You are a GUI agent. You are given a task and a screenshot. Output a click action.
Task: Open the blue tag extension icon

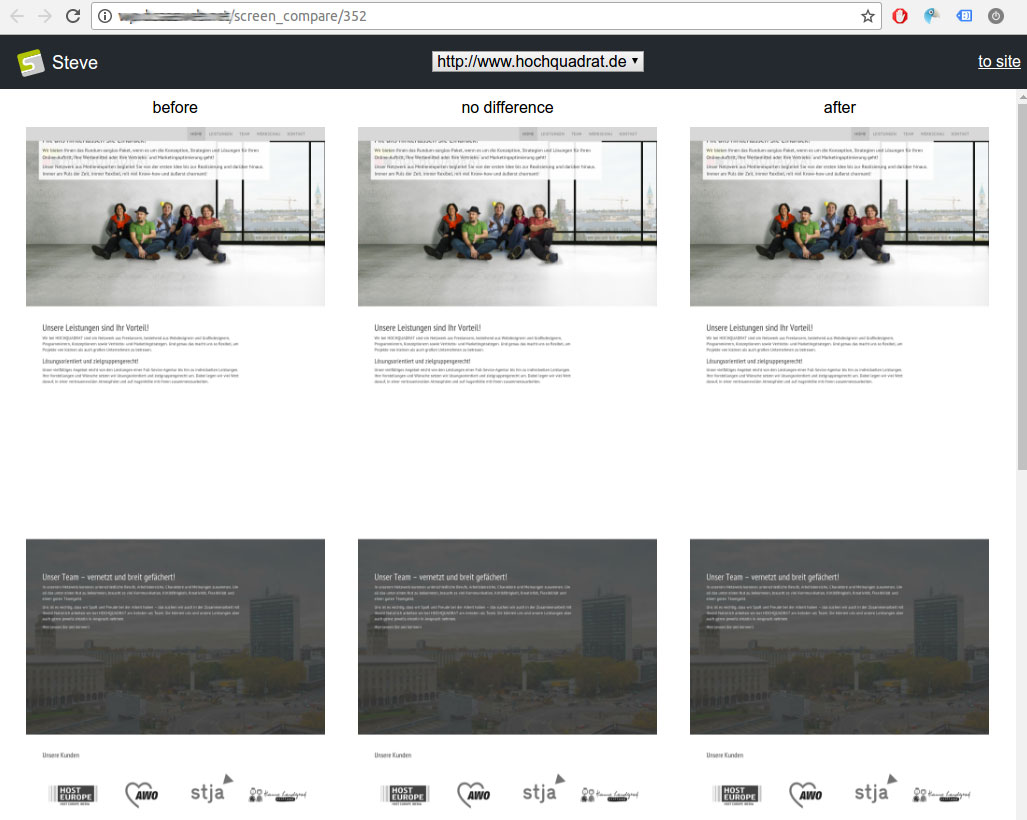pos(964,16)
